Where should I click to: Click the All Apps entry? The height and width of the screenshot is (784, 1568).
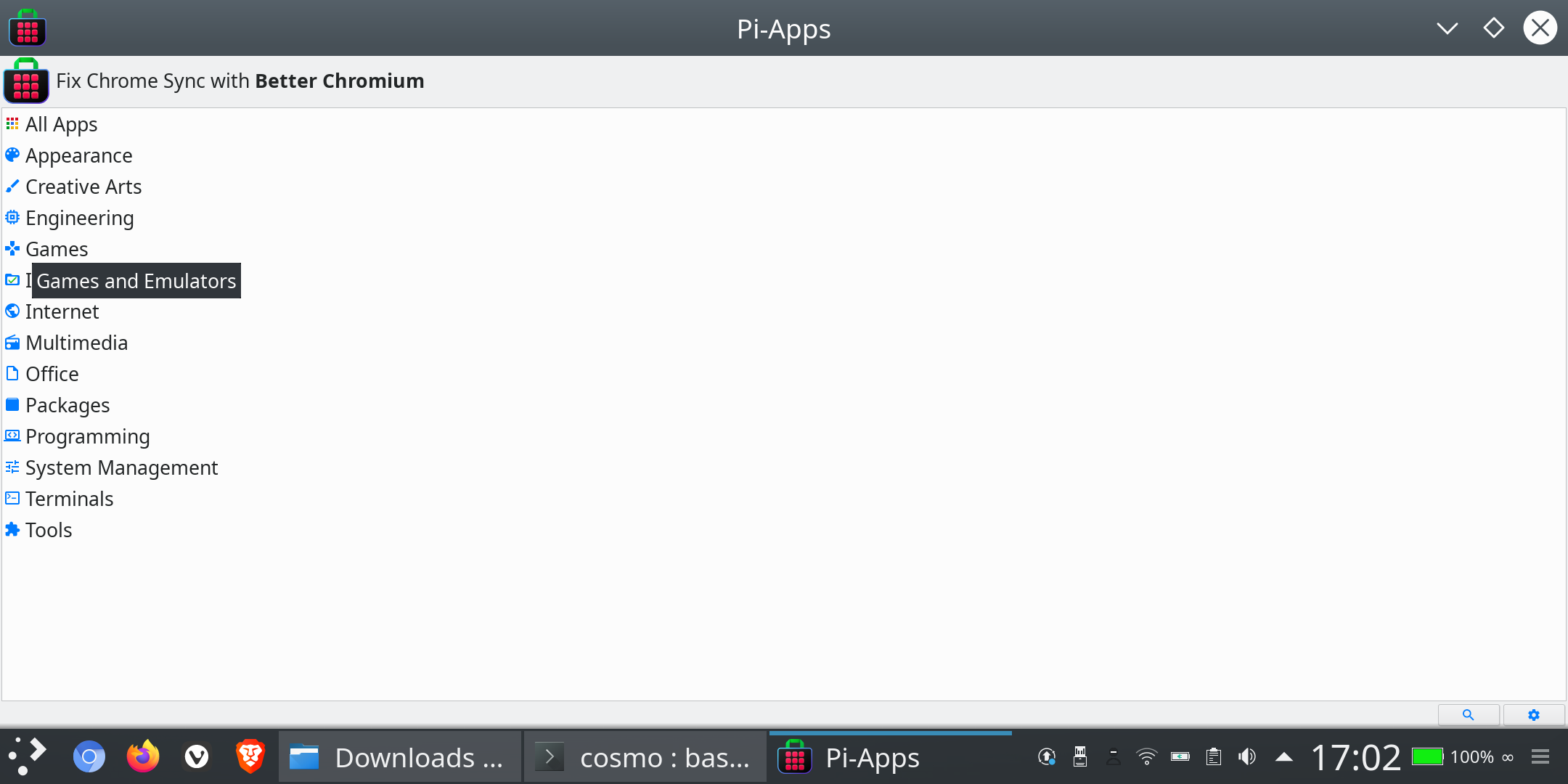[61, 124]
